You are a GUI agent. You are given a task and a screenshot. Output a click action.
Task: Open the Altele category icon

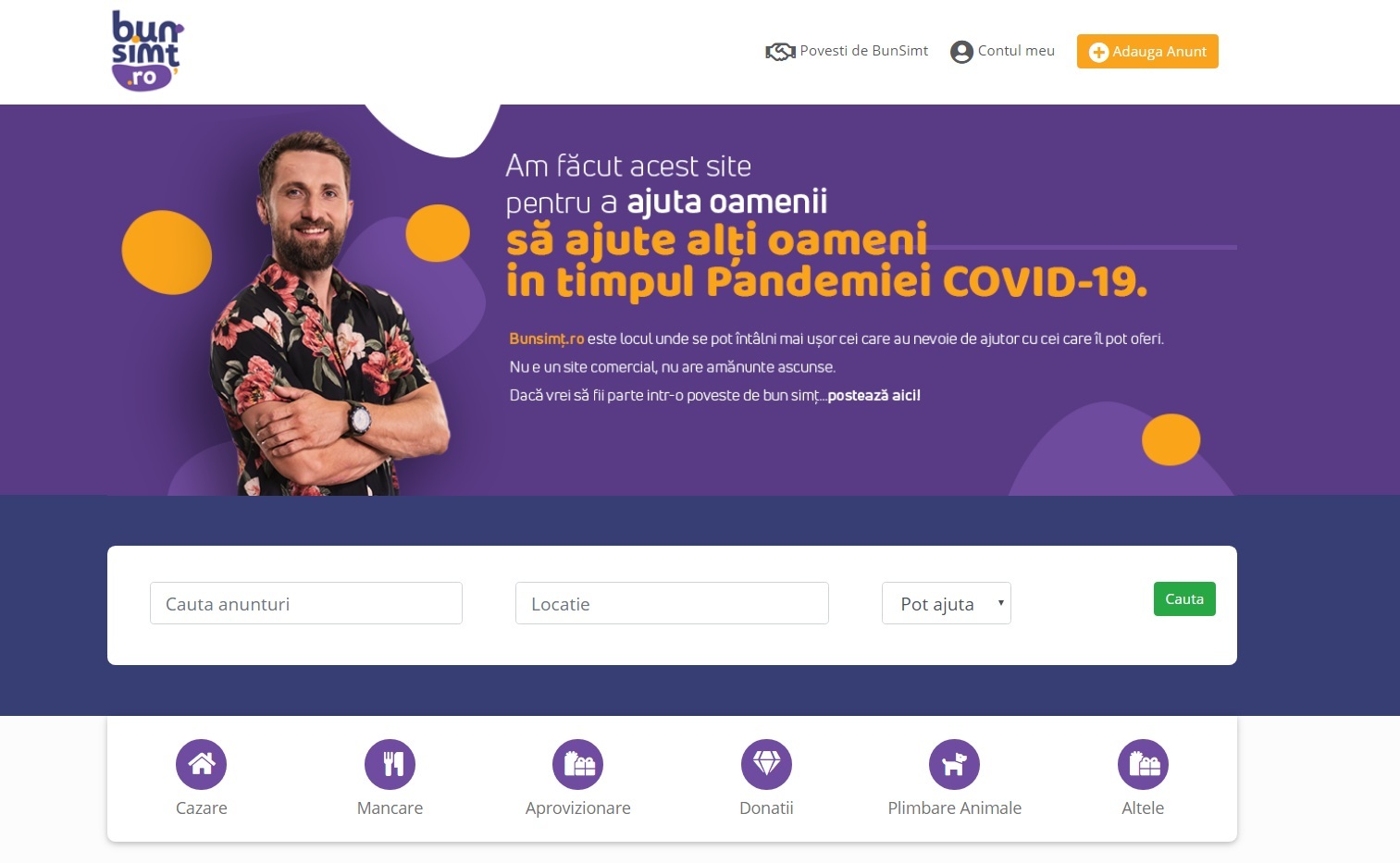(x=1143, y=764)
